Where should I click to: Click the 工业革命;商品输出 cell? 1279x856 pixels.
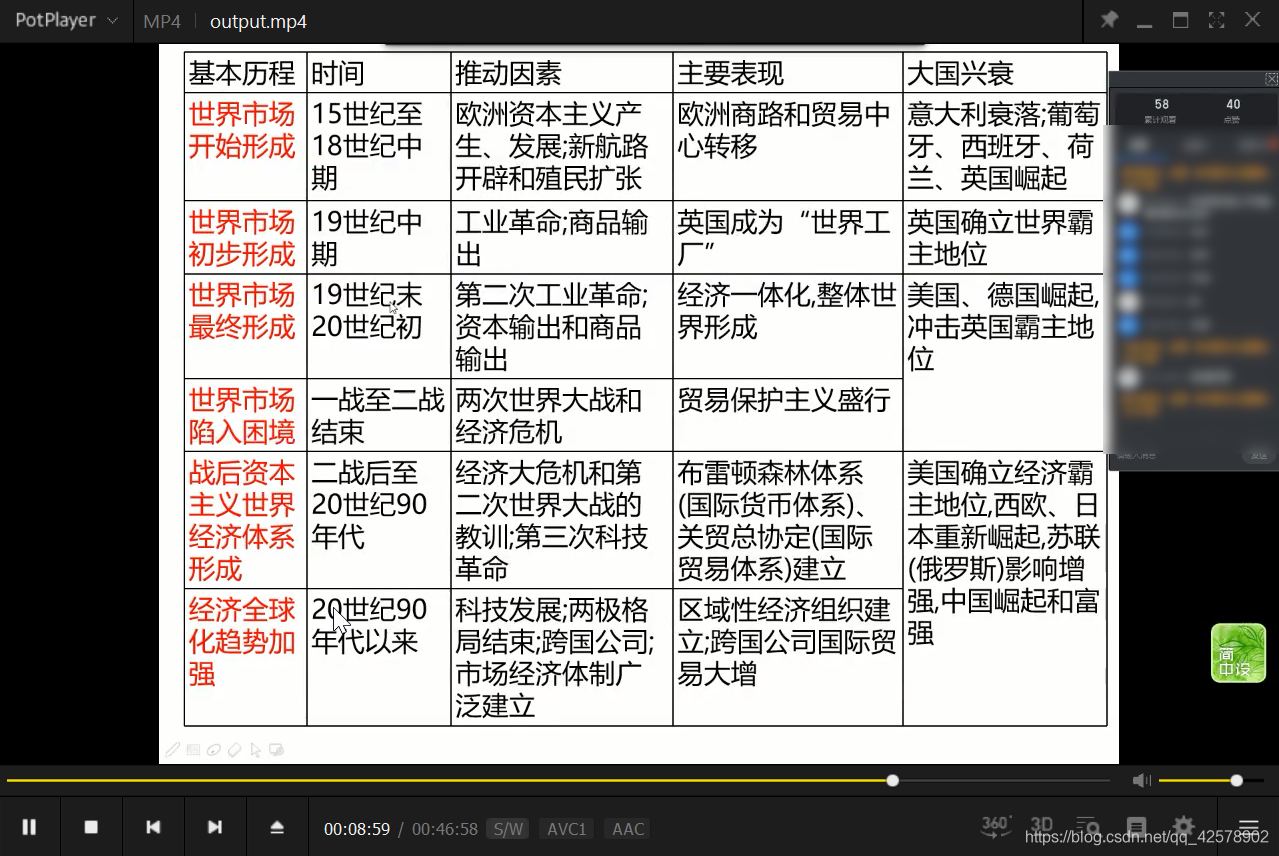point(562,237)
